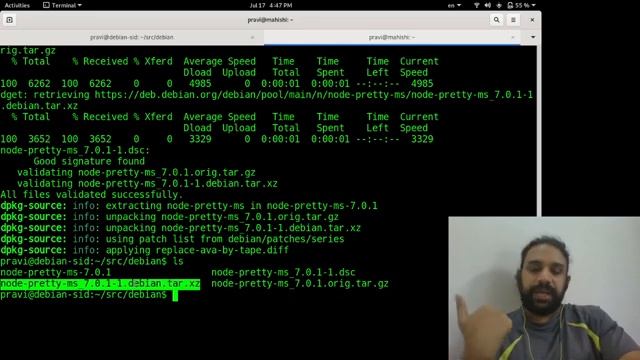Viewport: 640px width, 360px height.
Task: Click the volume speaker icon in the top bar
Action: tap(488, 5)
